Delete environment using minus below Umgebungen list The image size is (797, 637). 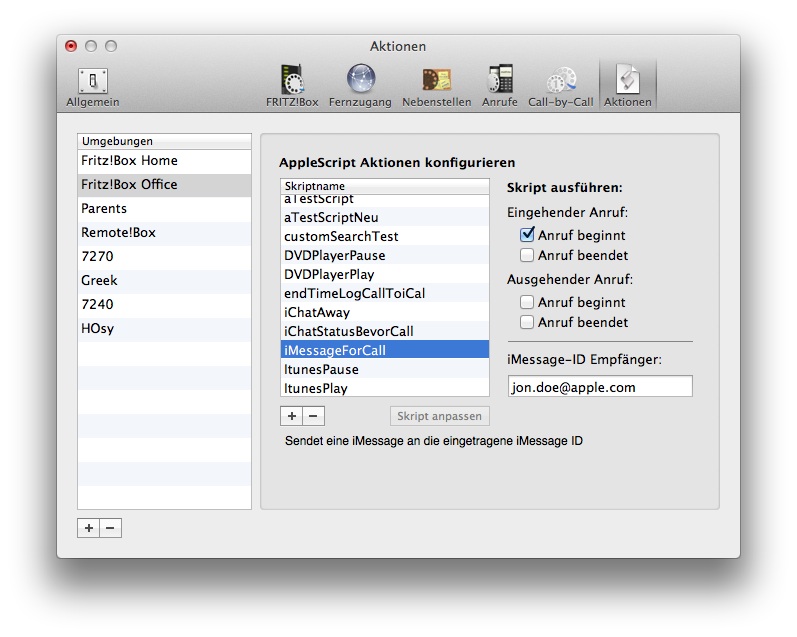pos(110,528)
